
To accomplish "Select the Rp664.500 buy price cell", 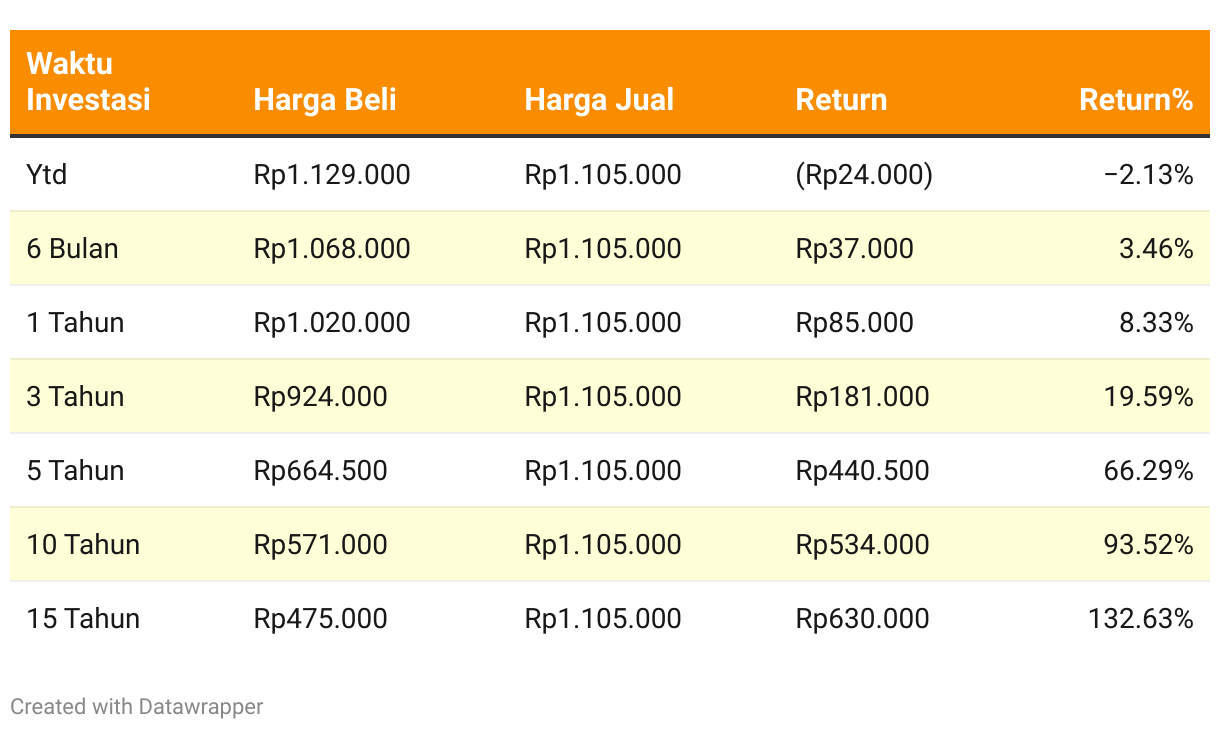I will (320, 471).
